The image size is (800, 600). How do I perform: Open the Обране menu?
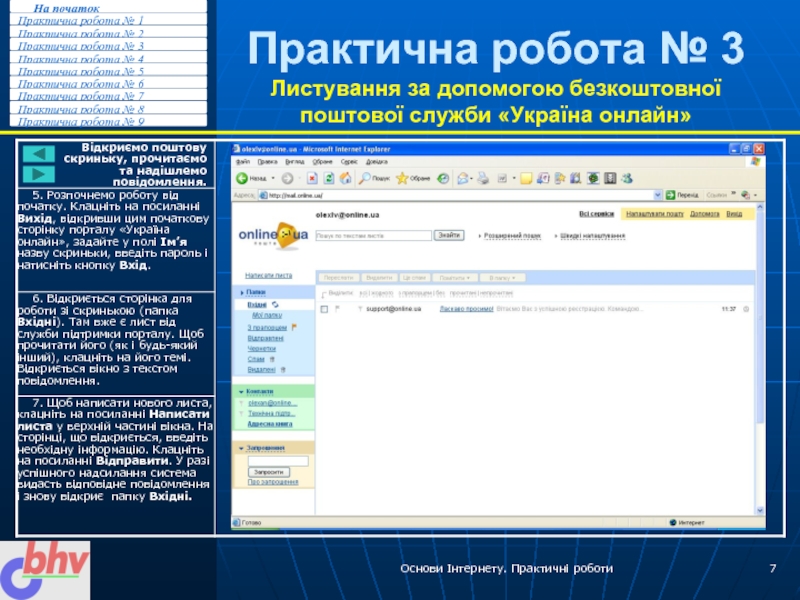tap(322, 162)
